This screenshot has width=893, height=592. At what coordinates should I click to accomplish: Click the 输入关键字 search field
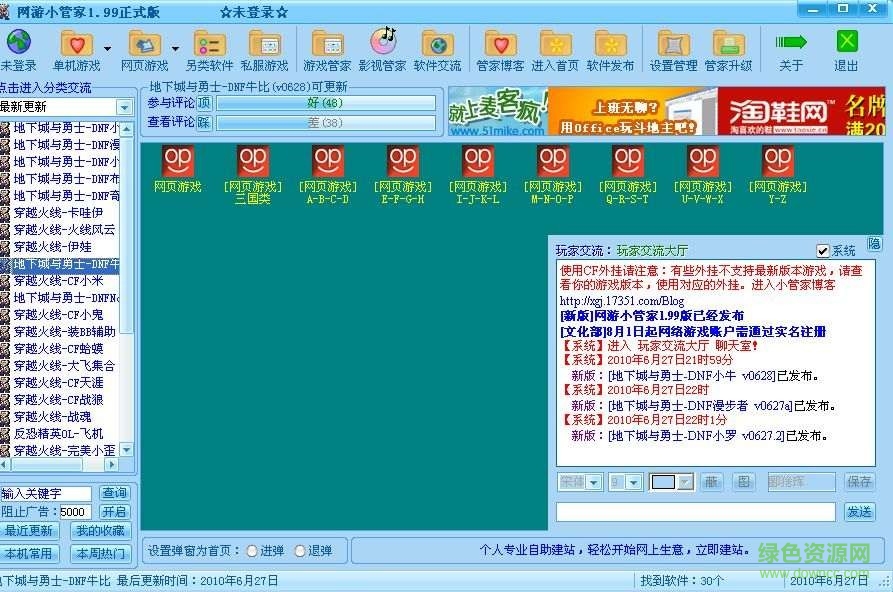click(x=46, y=493)
